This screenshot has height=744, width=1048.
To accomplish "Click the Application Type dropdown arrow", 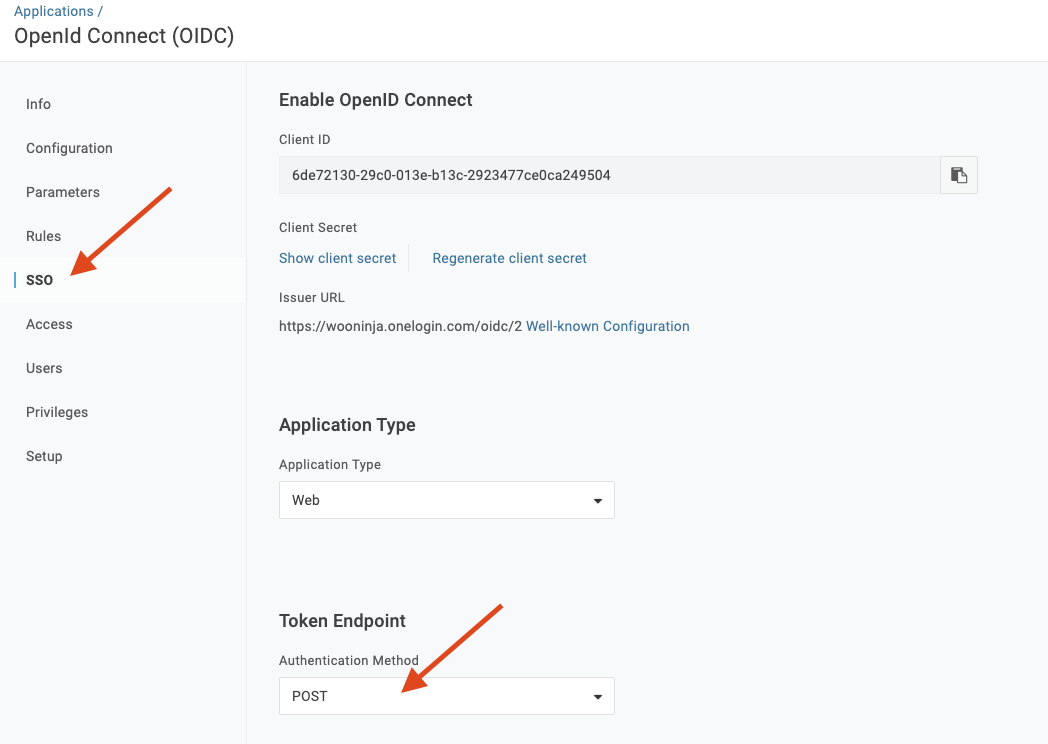I will pyautogui.click(x=598, y=500).
